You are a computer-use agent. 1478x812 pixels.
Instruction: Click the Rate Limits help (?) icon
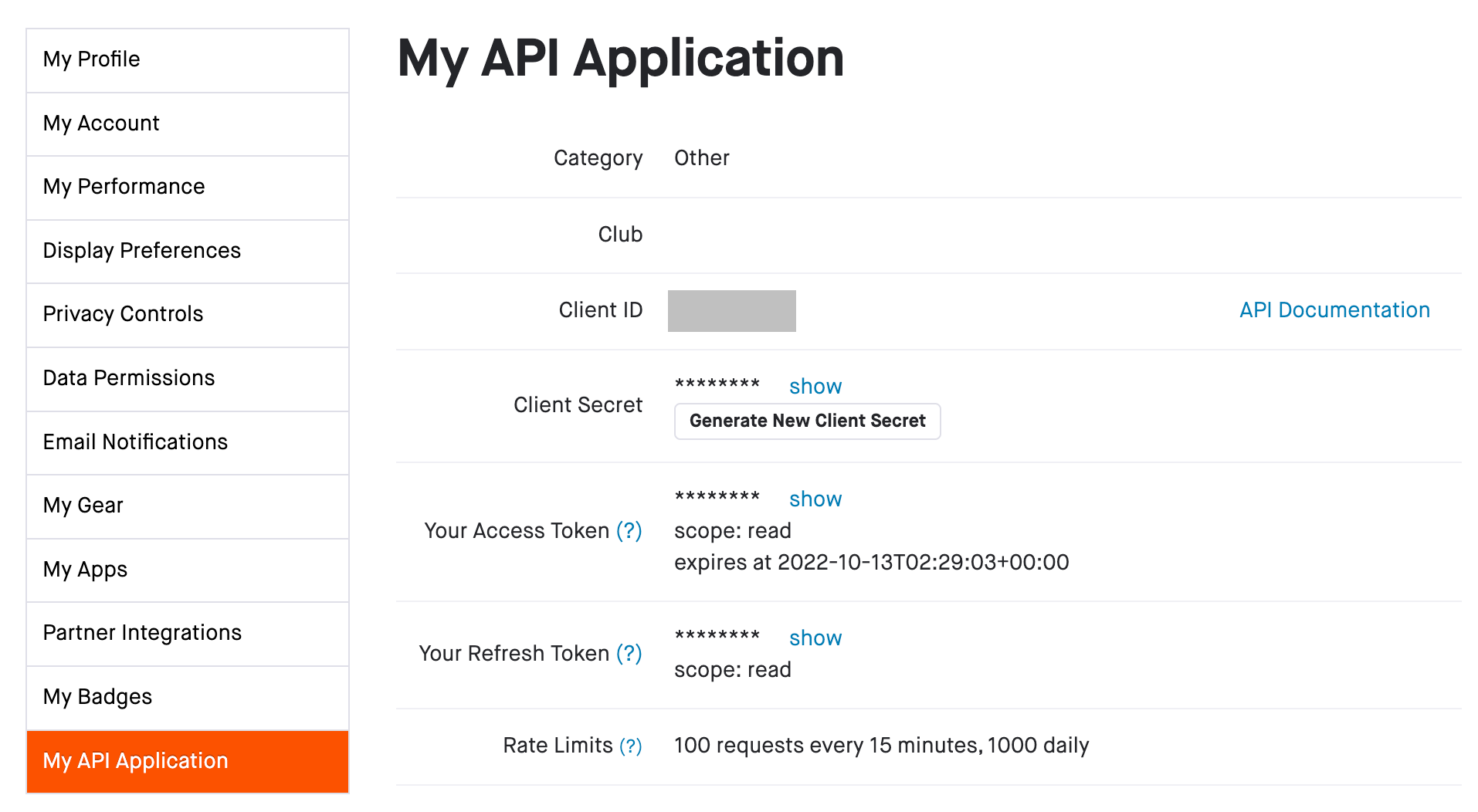(x=631, y=746)
